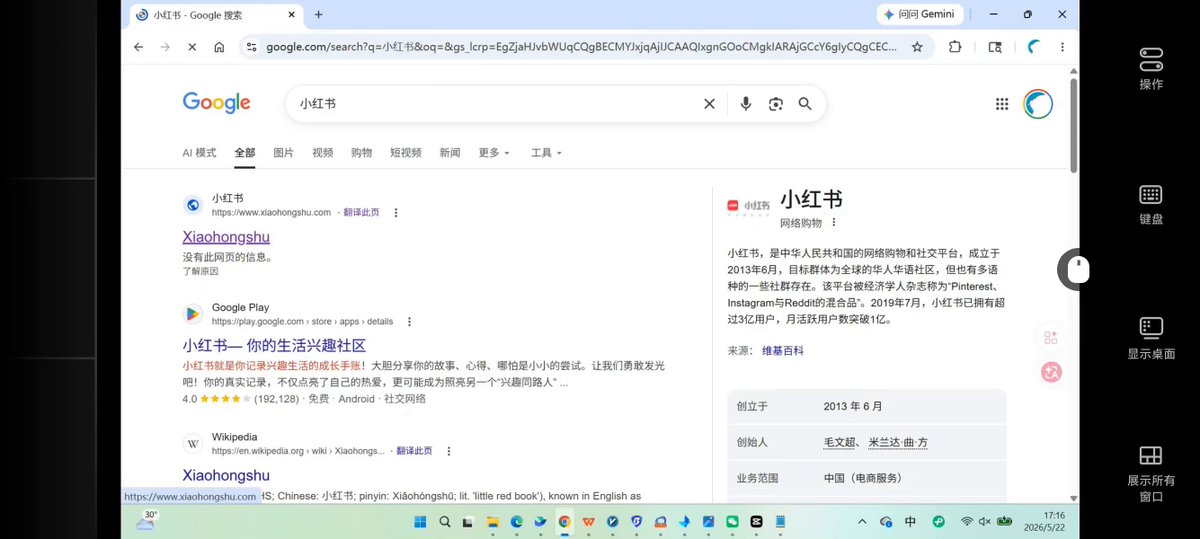1200x539 pixels.
Task: Open 小红书— 你的生活兴趣社区 Google Play link
Action: (274, 345)
